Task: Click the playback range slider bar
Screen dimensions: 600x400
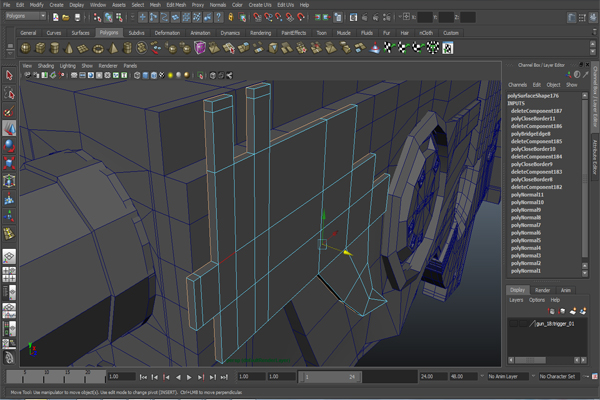Action: (x=330, y=377)
